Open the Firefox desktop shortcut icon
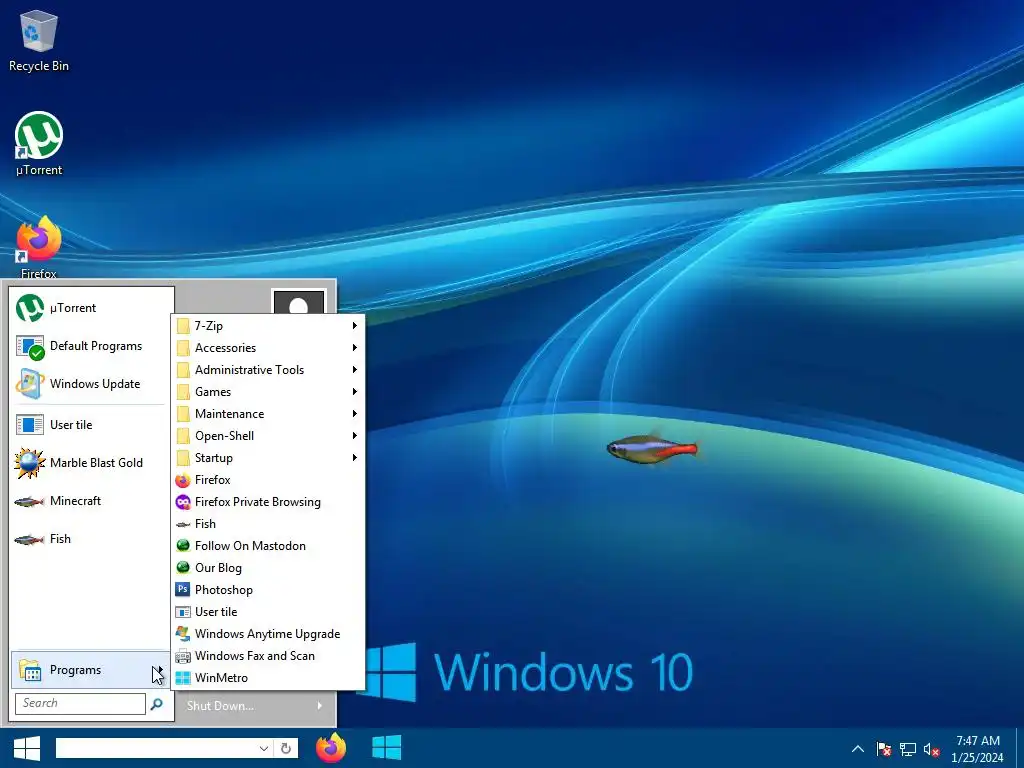 [x=39, y=247]
